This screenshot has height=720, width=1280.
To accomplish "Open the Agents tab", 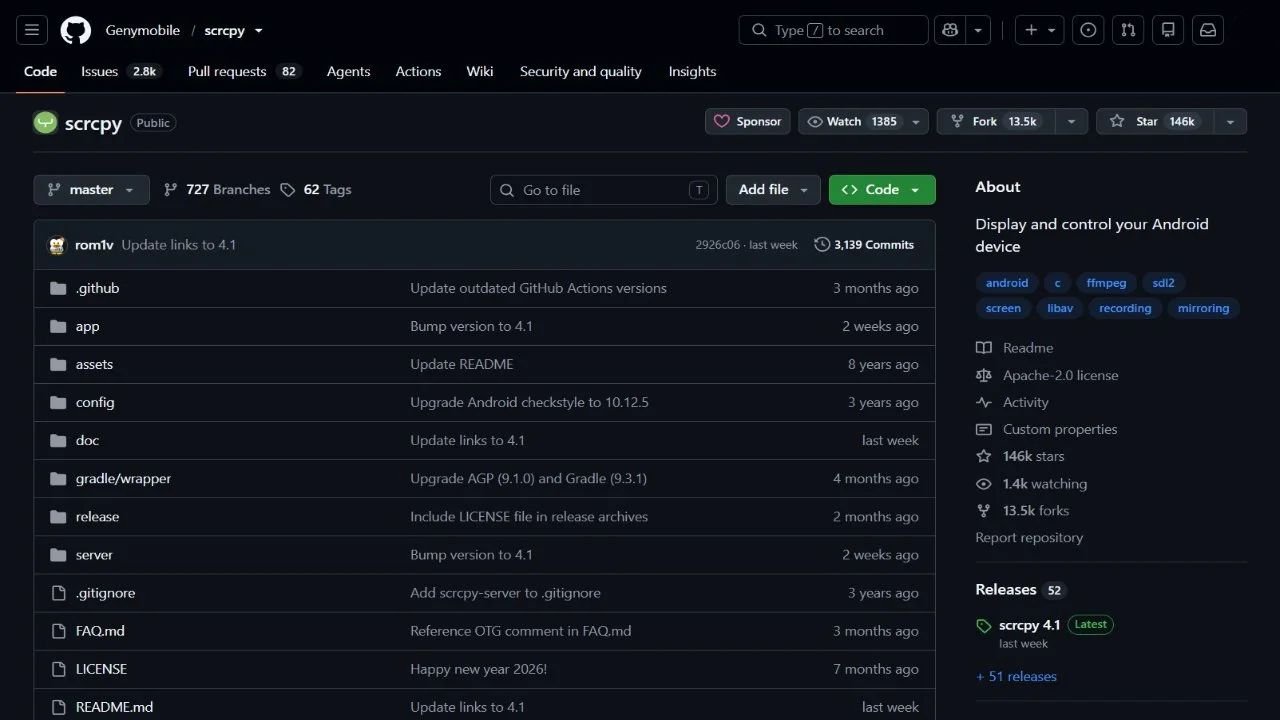I will coord(349,72).
